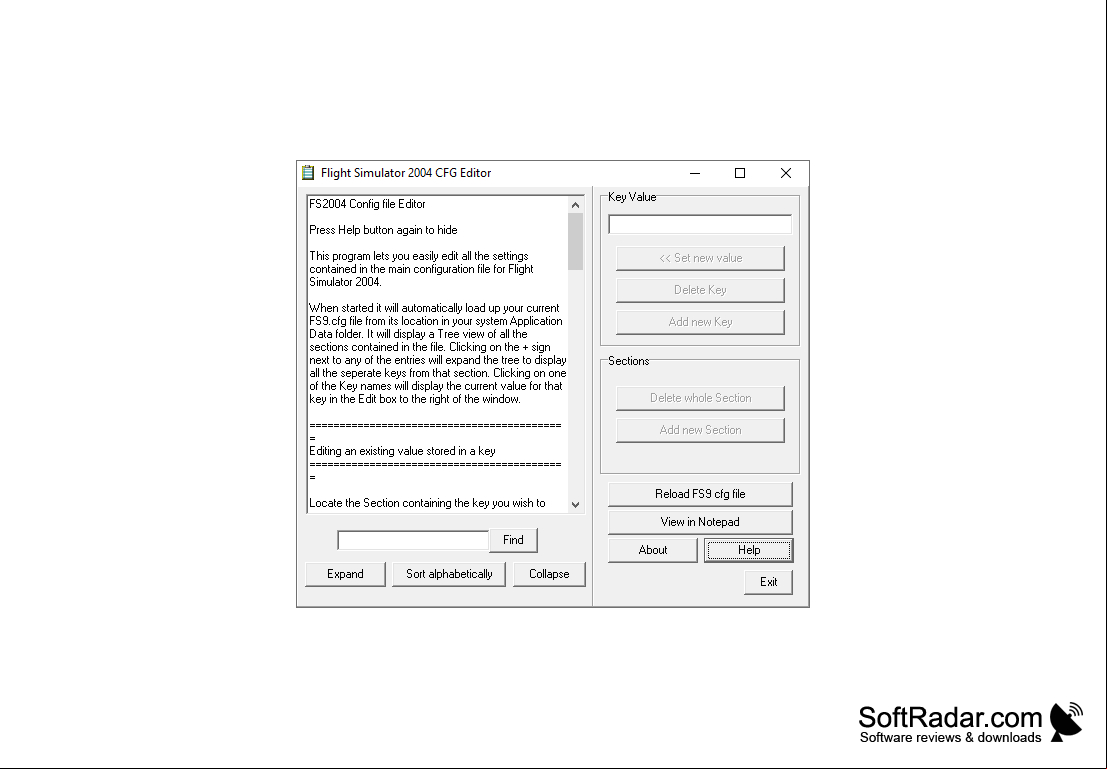
Task: Hide help text with the Help button
Action: click(748, 550)
